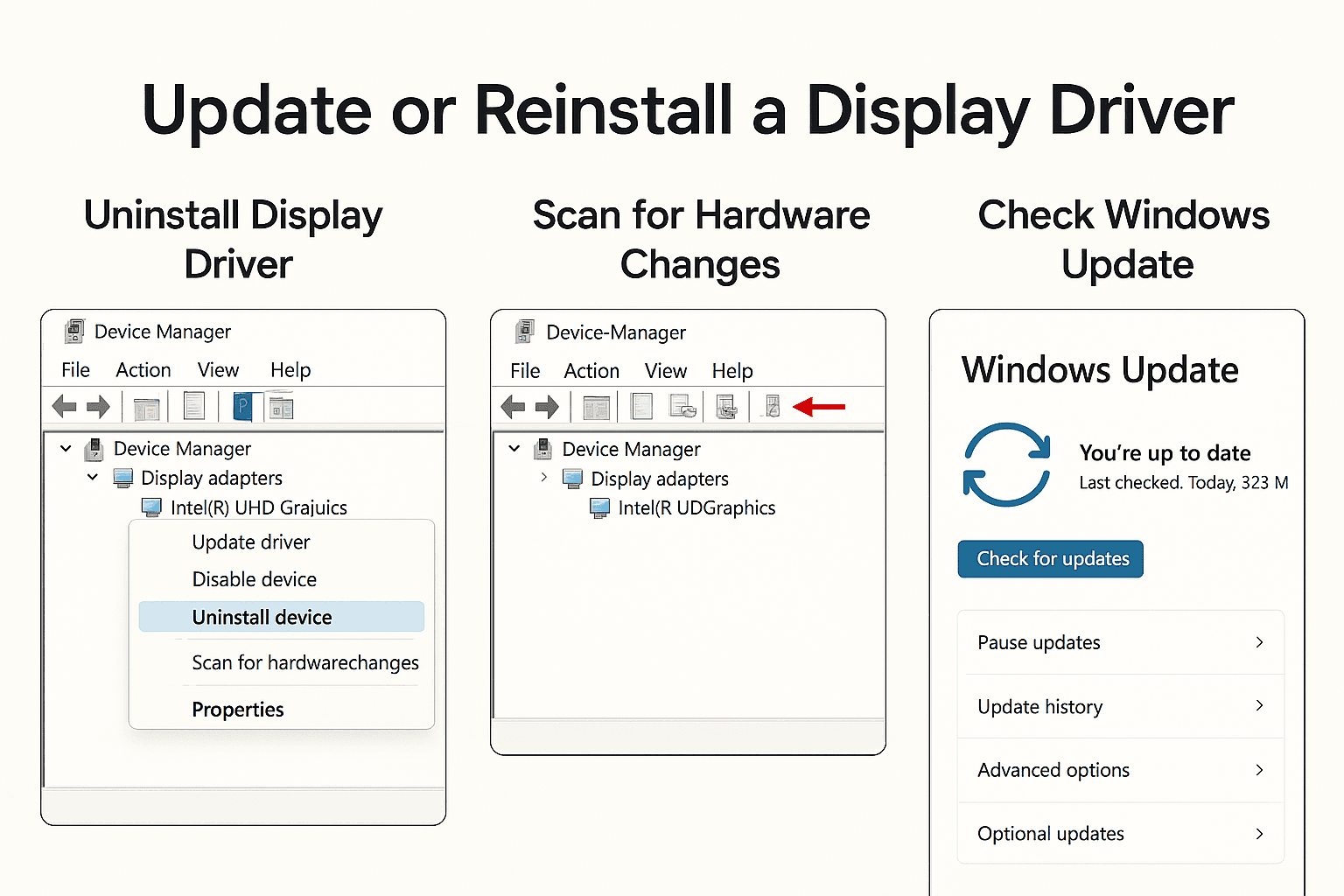
Task: Click monitor with magnifier icon in Device-Manager toolbar
Action: pyautogui.click(x=682, y=407)
